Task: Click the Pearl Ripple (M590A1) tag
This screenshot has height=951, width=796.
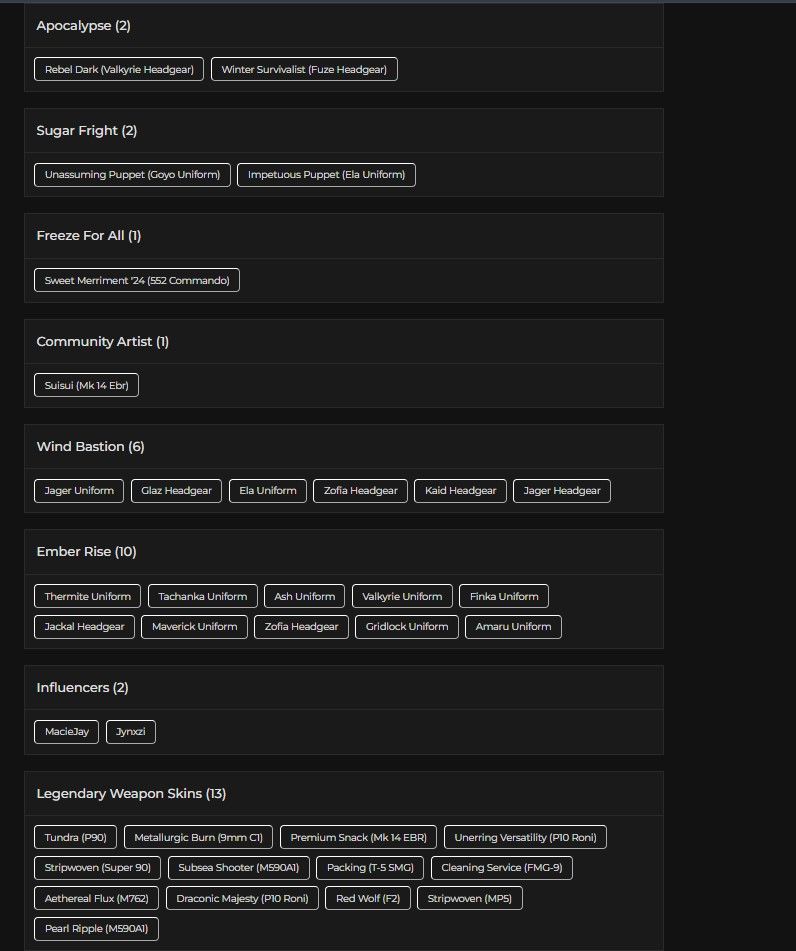Action: coord(96,929)
